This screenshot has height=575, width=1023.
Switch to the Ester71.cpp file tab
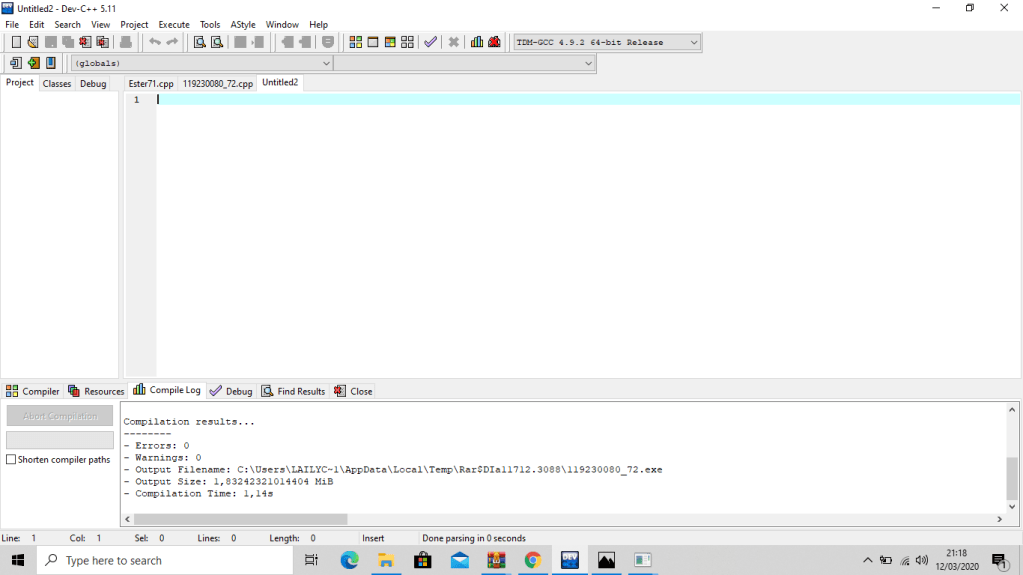(151, 84)
